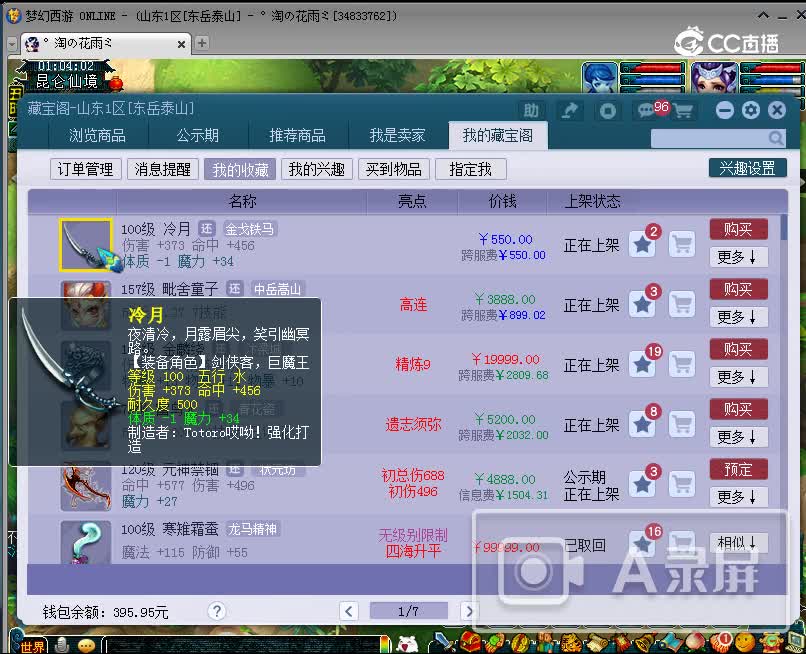Click 预定 for 元神禁锢

click(x=738, y=469)
